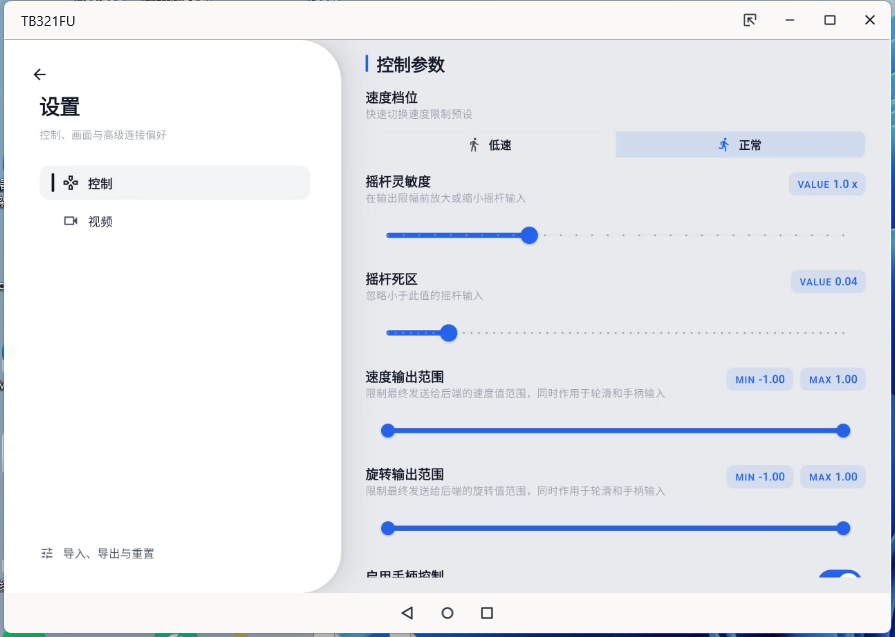Click MAX 1.00 badge of 旋转输出范围
Image resolution: width=895 pixels, height=637 pixels.
click(x=833, y=477)
